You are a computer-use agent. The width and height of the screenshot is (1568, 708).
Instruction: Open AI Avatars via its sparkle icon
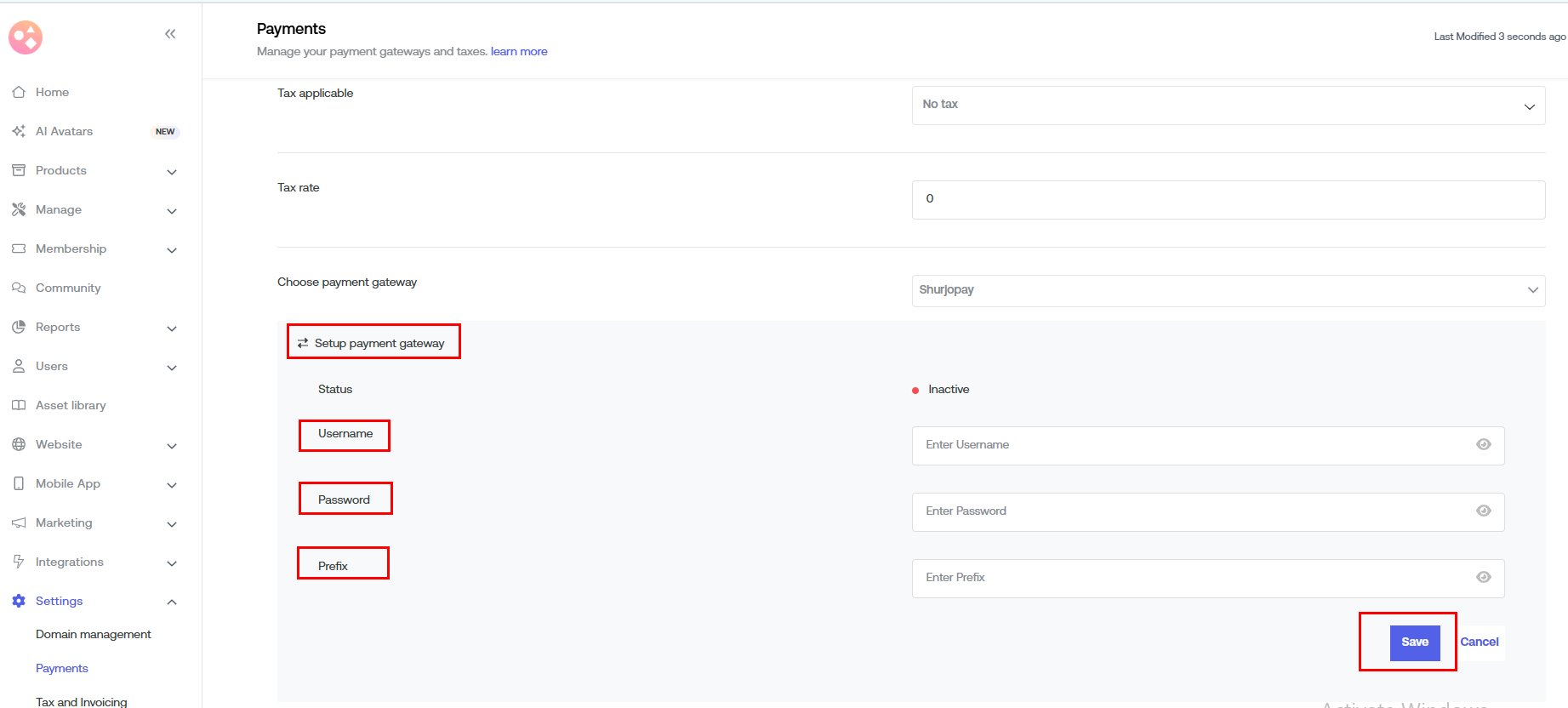19,131
